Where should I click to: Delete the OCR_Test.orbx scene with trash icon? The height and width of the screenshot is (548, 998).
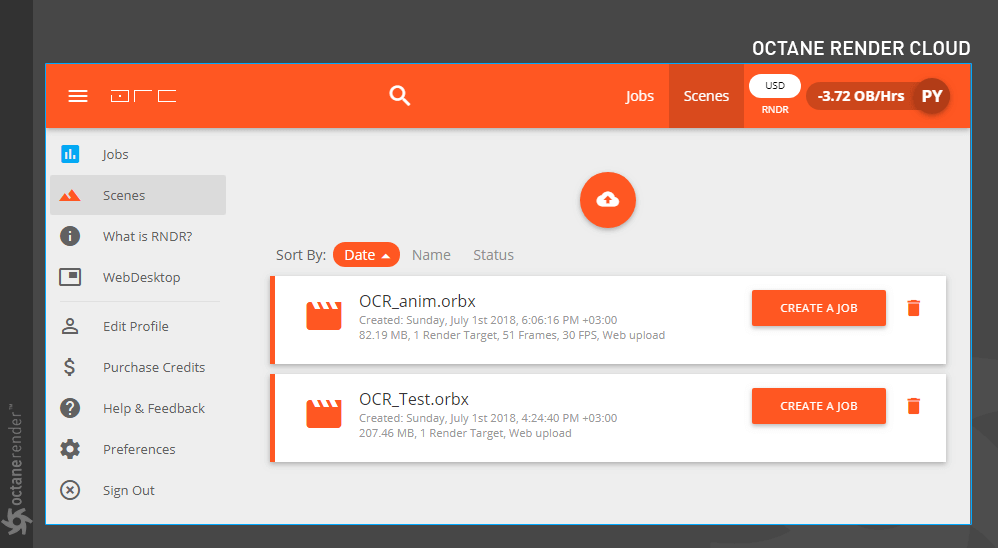(913, 406)
